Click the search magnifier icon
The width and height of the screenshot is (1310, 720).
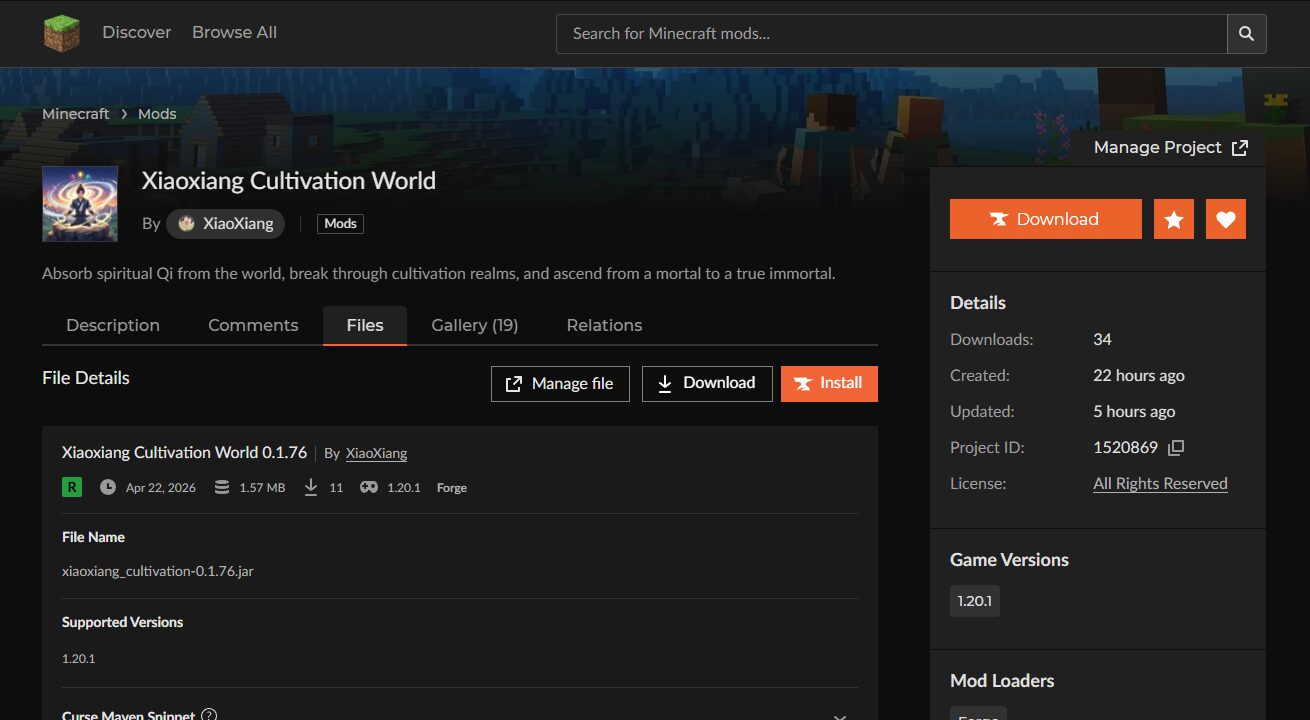[1246, 34]
